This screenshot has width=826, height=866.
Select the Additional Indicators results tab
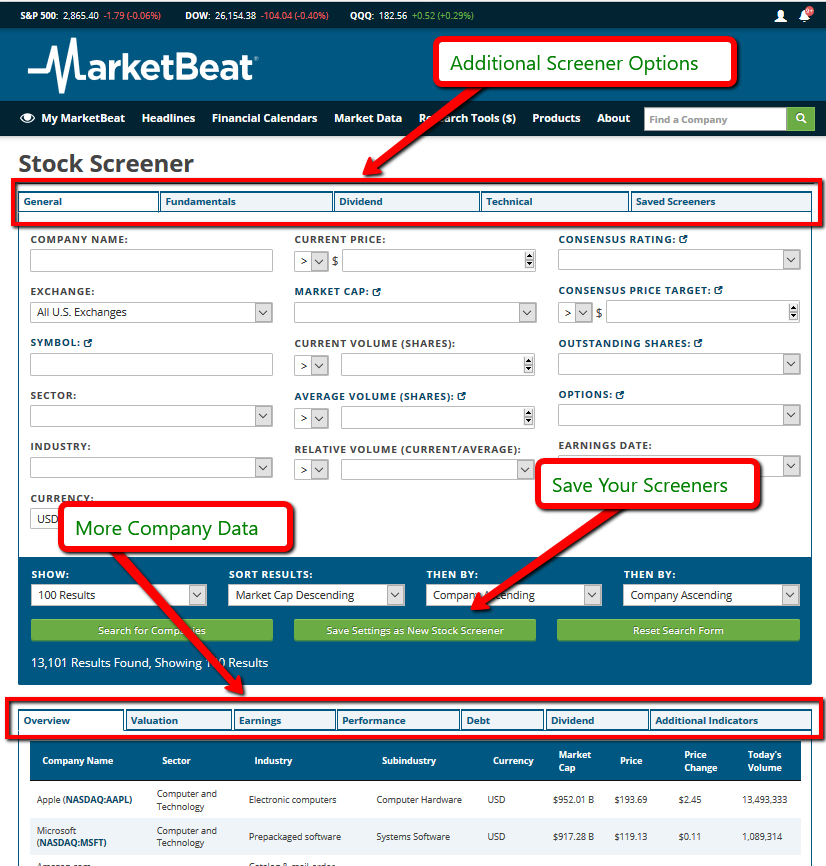(x=730, y=720)
